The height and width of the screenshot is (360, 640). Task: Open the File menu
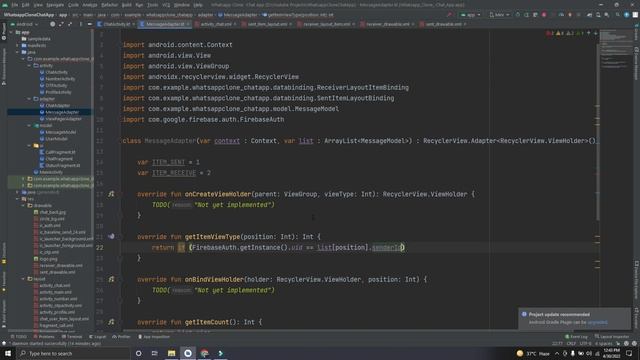tap(15, 5)
